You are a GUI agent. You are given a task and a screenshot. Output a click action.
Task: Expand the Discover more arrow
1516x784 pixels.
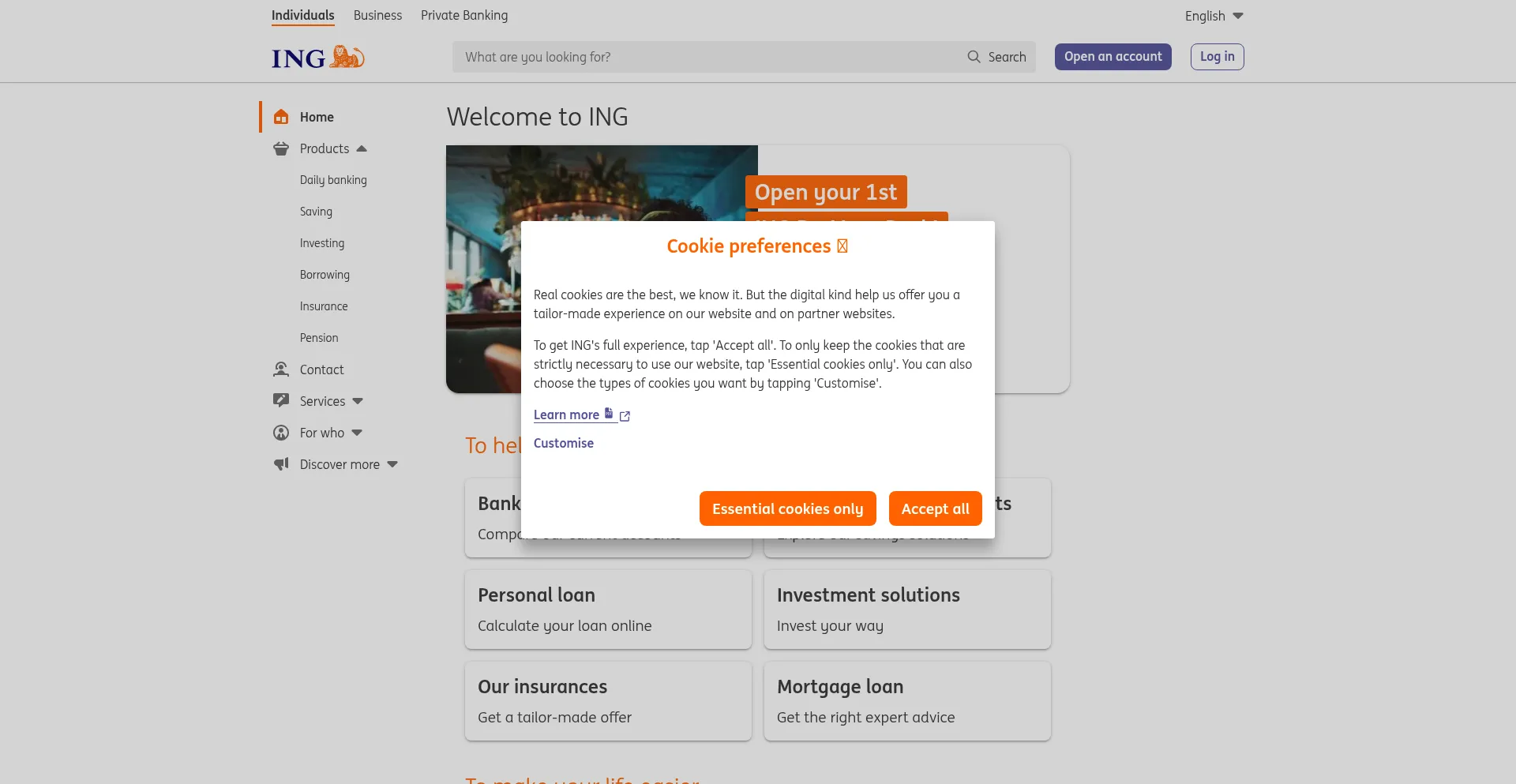click(x=392, y=464)
